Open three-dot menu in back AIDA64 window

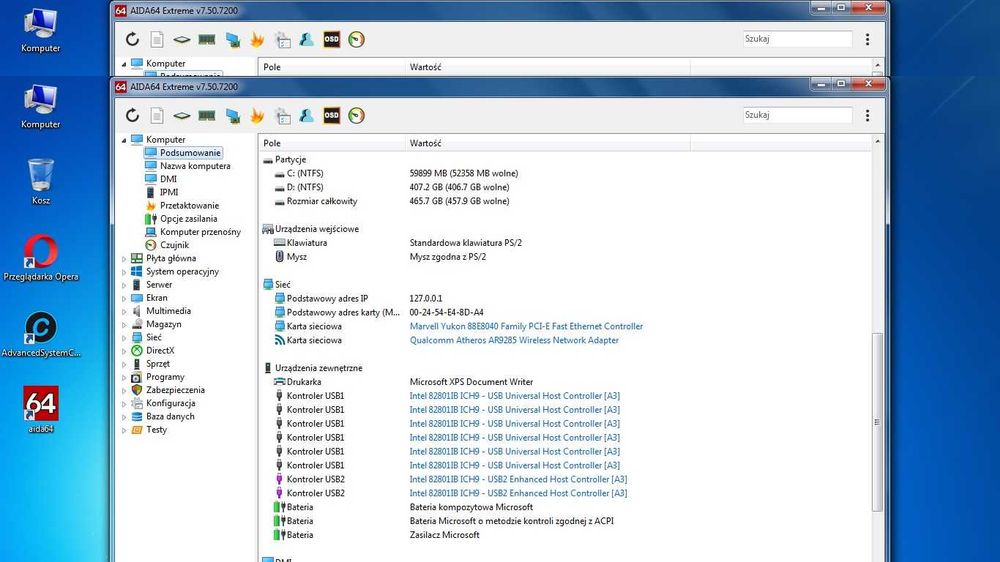(x=867, y=40)
